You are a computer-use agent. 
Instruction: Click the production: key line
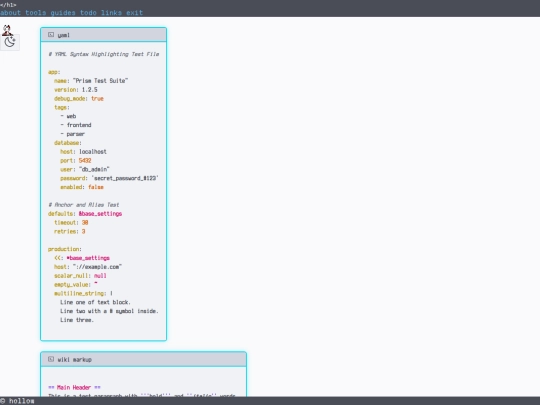(x=65, y=249)
